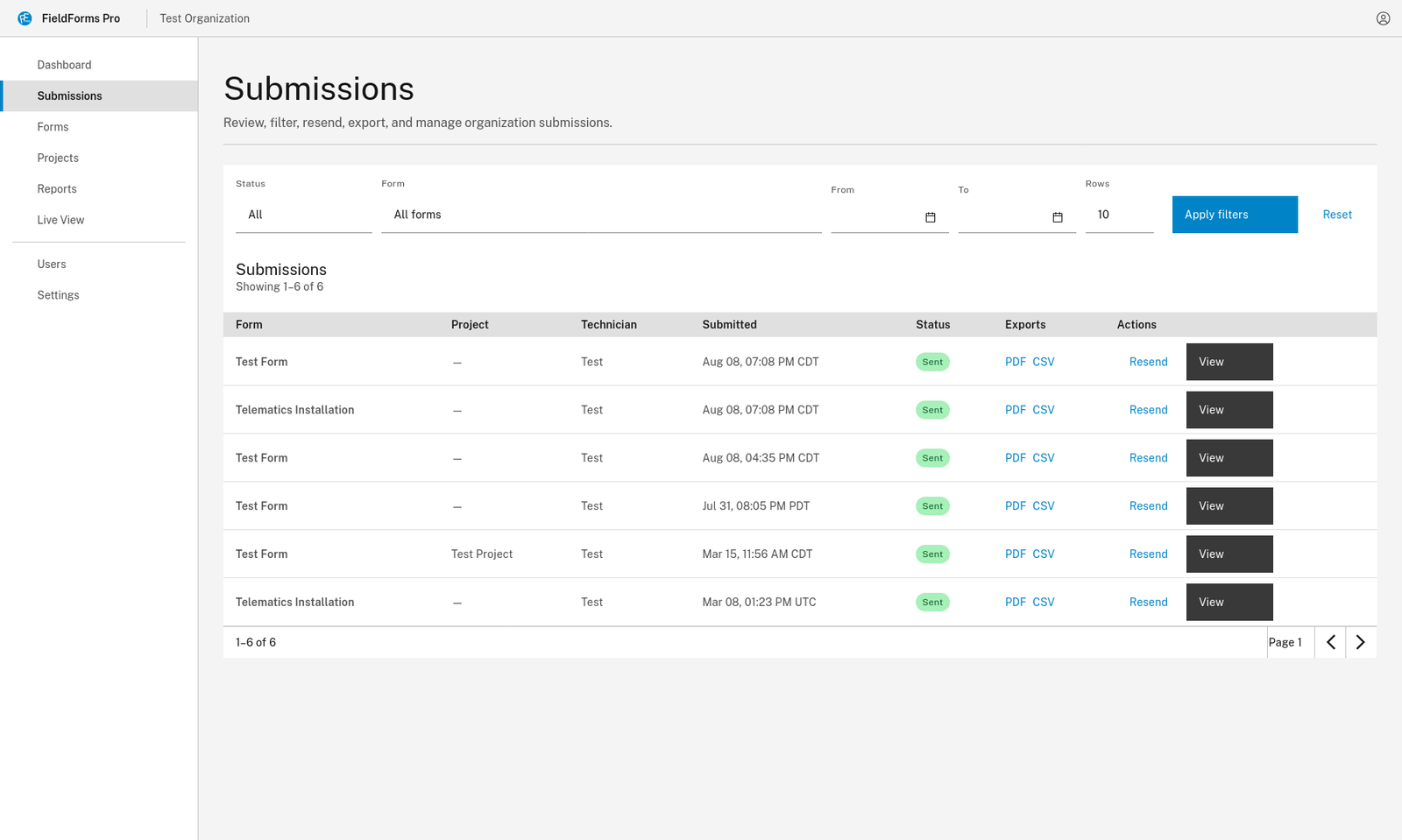The width and height of the screenshot is (1402, 840).
Task: Resend the Aug 08 Telematics Installation submission
Action: click(x=1148, y=410)
